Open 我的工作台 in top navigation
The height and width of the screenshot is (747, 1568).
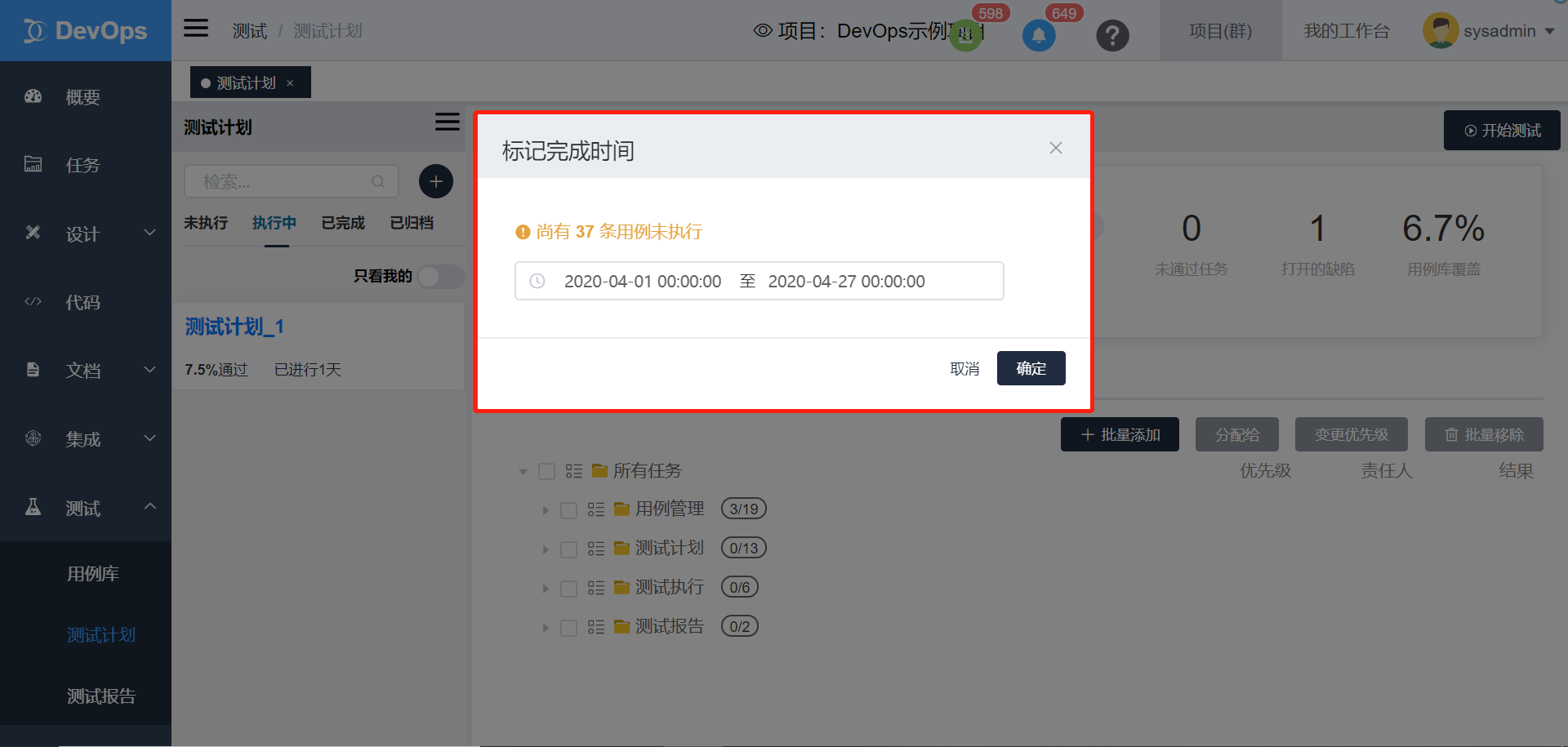[x=1347, y=31]
